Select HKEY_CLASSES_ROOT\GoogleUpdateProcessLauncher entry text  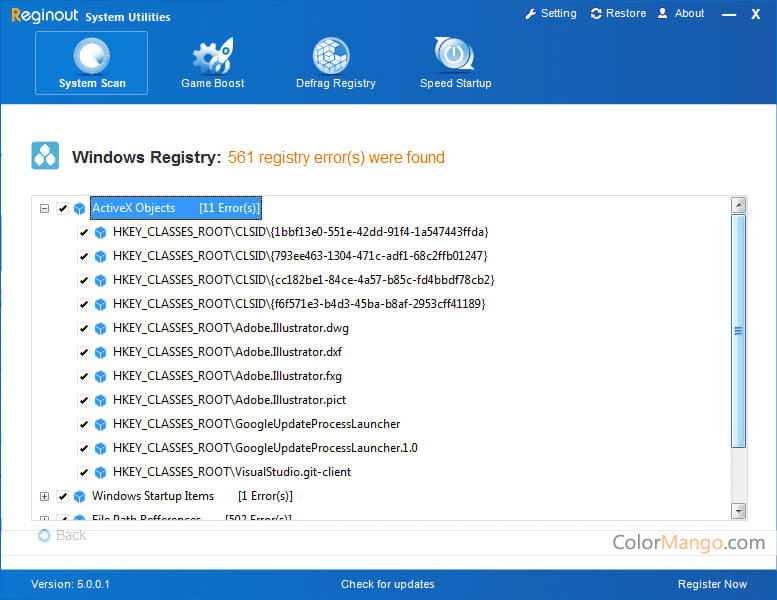pyautogui.click(x=257, y=424)
